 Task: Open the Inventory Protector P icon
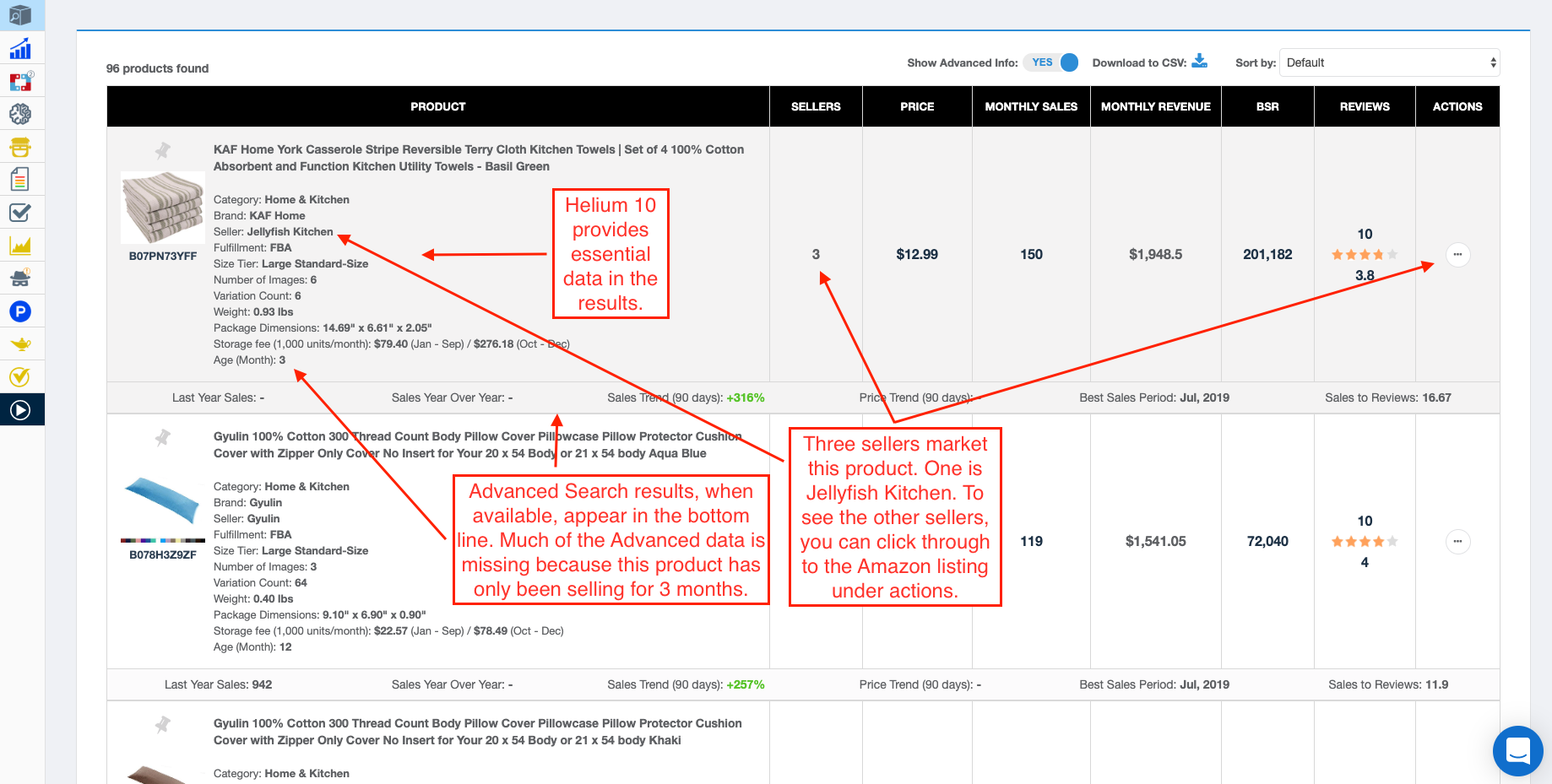point(20,311)
